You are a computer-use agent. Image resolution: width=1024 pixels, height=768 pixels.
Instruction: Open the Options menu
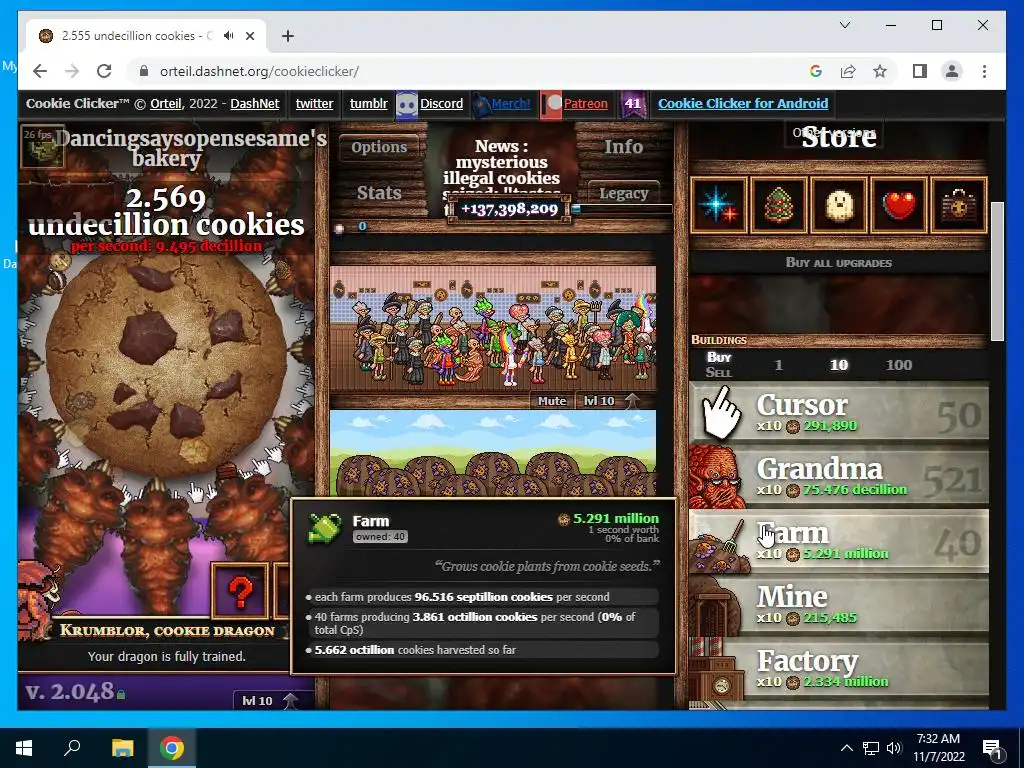click(x=379, y=147)
